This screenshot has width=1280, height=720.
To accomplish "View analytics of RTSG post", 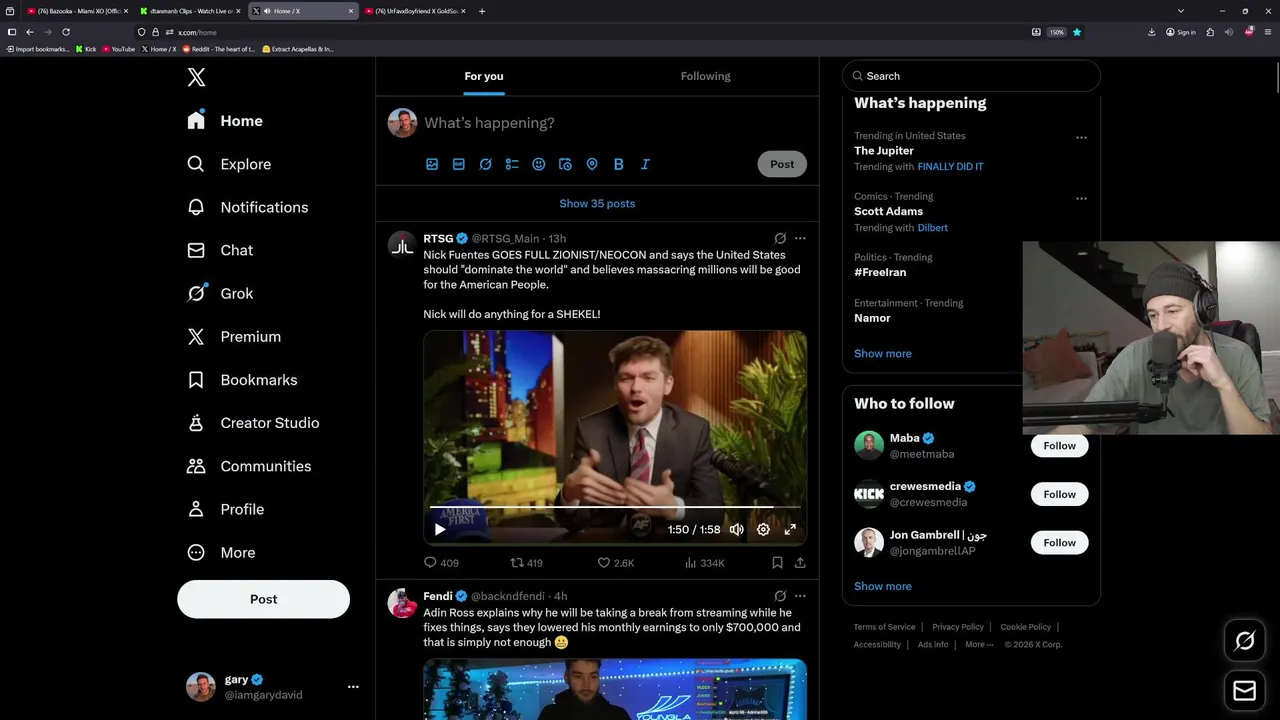I will coord(704,563).
